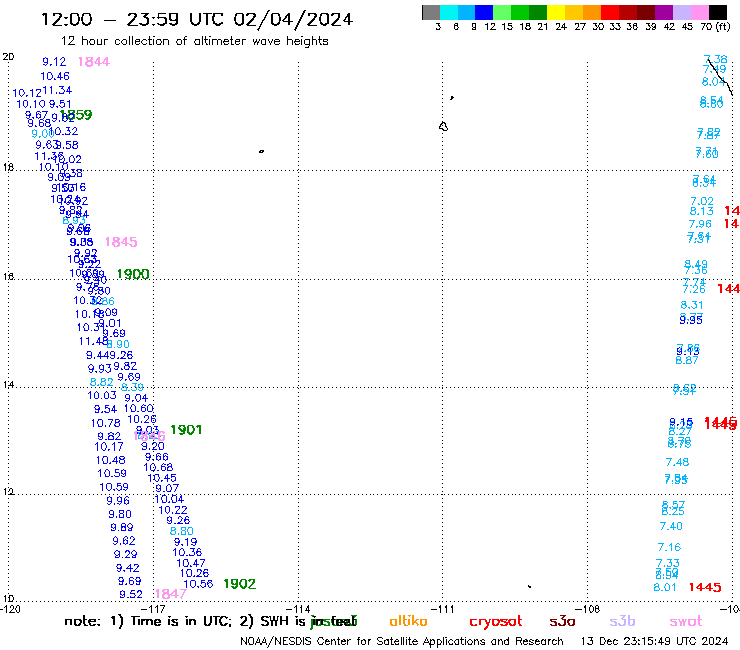This screenshot has width=740, height=650.
Task: Click the longitude axis label '-114'
Action: click(298, 609)
